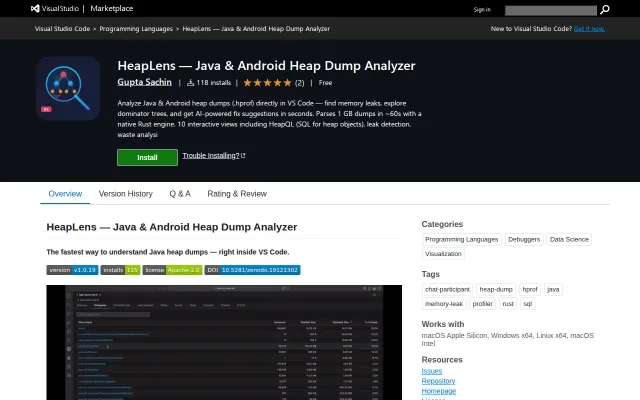Viewport: 640px width, 400px height.
Task: Open Trouble Installing help link
Action: 214,156
